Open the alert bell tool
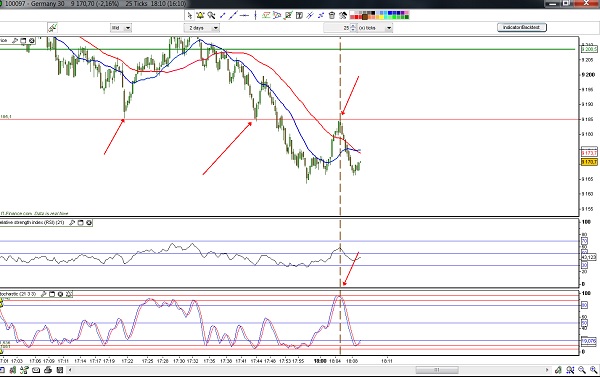The height and width of the screenshot is (377, 600). pyautogui.click(x=200, y=15)
